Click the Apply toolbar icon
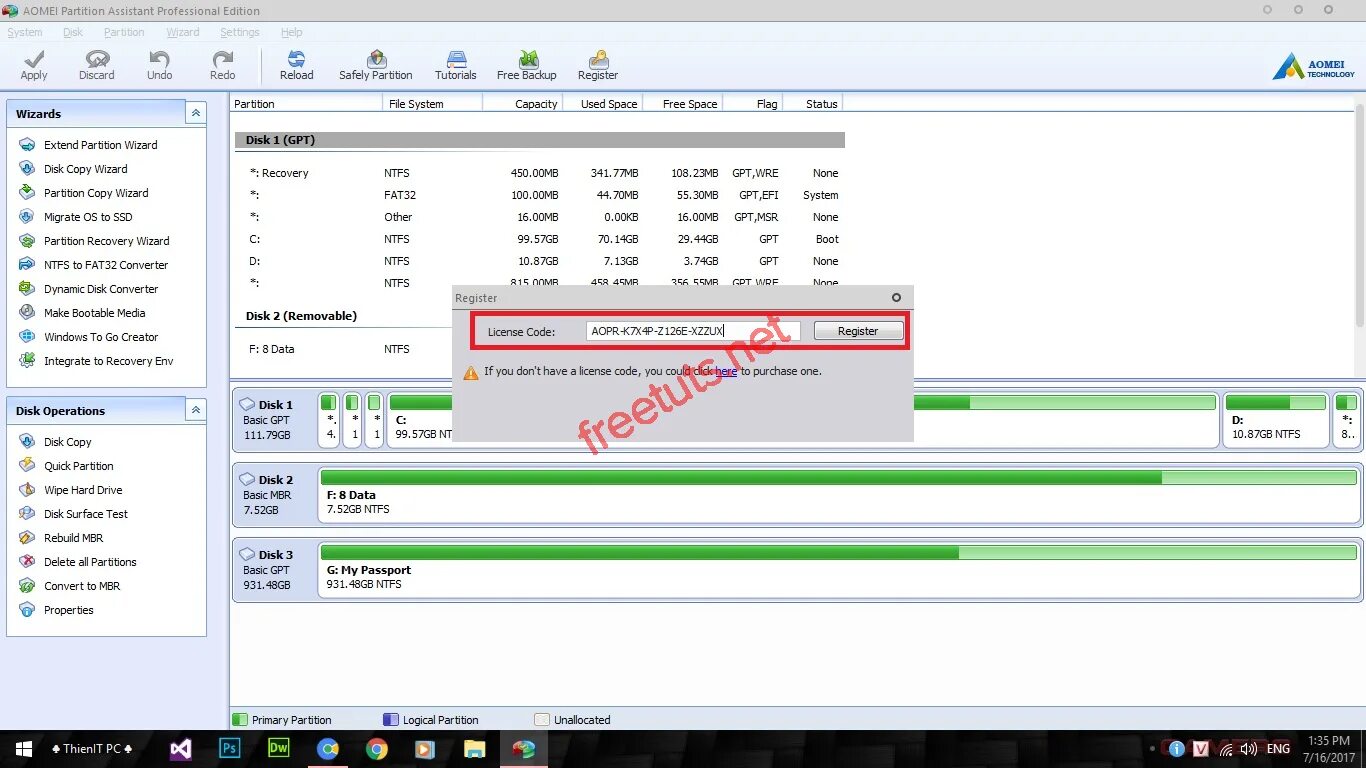This screenshot has height=768, width=1366. pyautogui.click(x=34, y=65)
